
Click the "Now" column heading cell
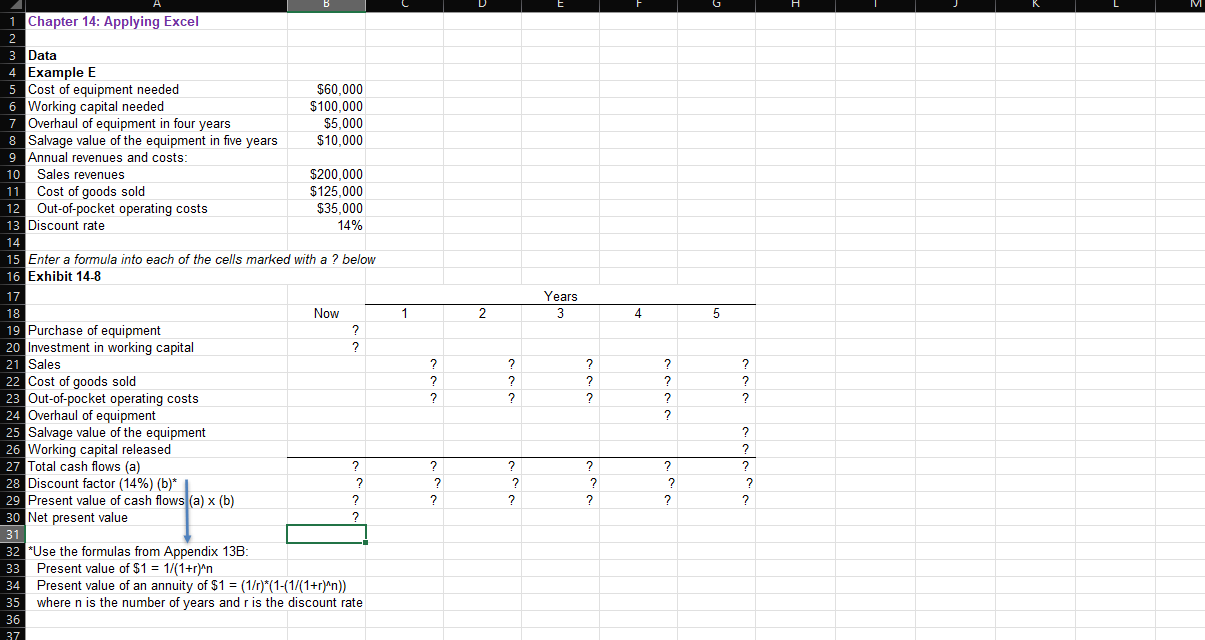point(326,313)
